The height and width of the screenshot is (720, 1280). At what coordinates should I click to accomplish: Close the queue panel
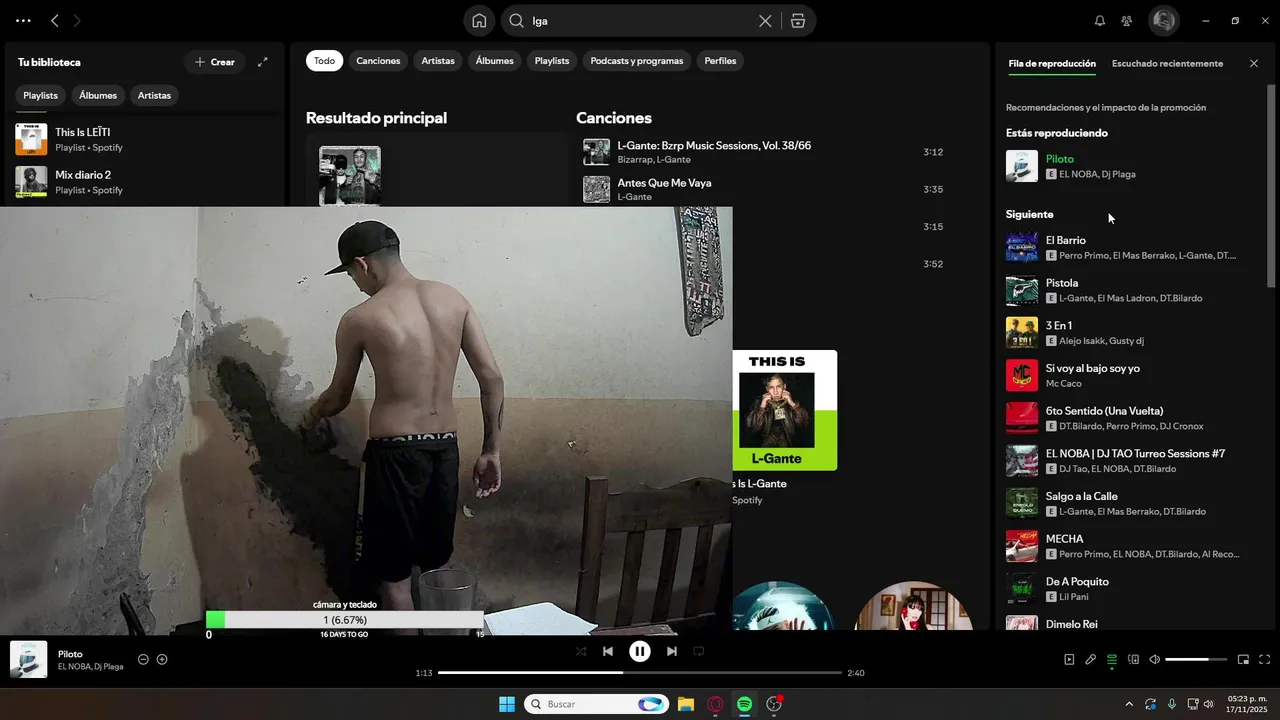tap(1254, 63)
